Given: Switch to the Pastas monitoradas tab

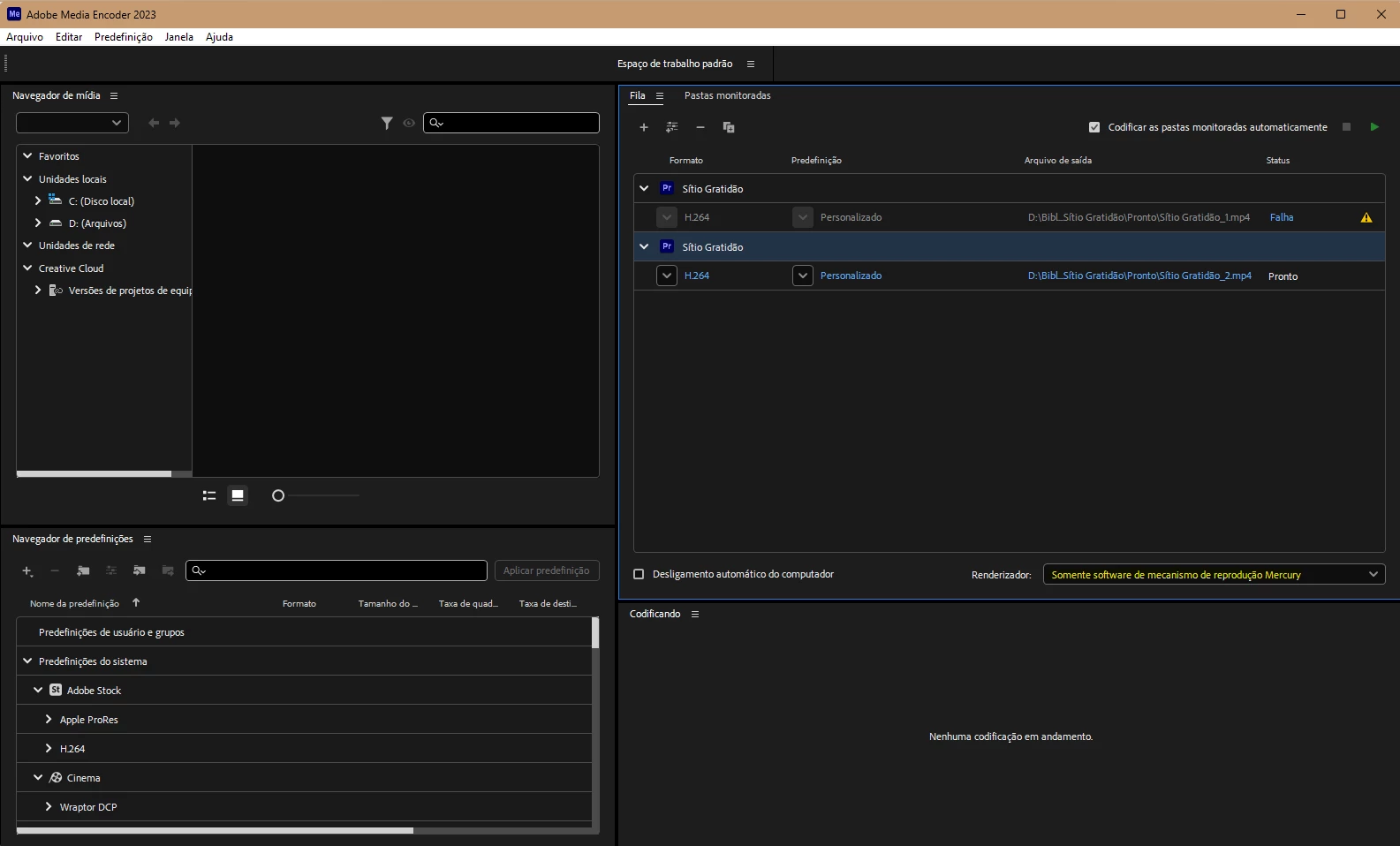Looking at the screenshot, I should (727, 95).
